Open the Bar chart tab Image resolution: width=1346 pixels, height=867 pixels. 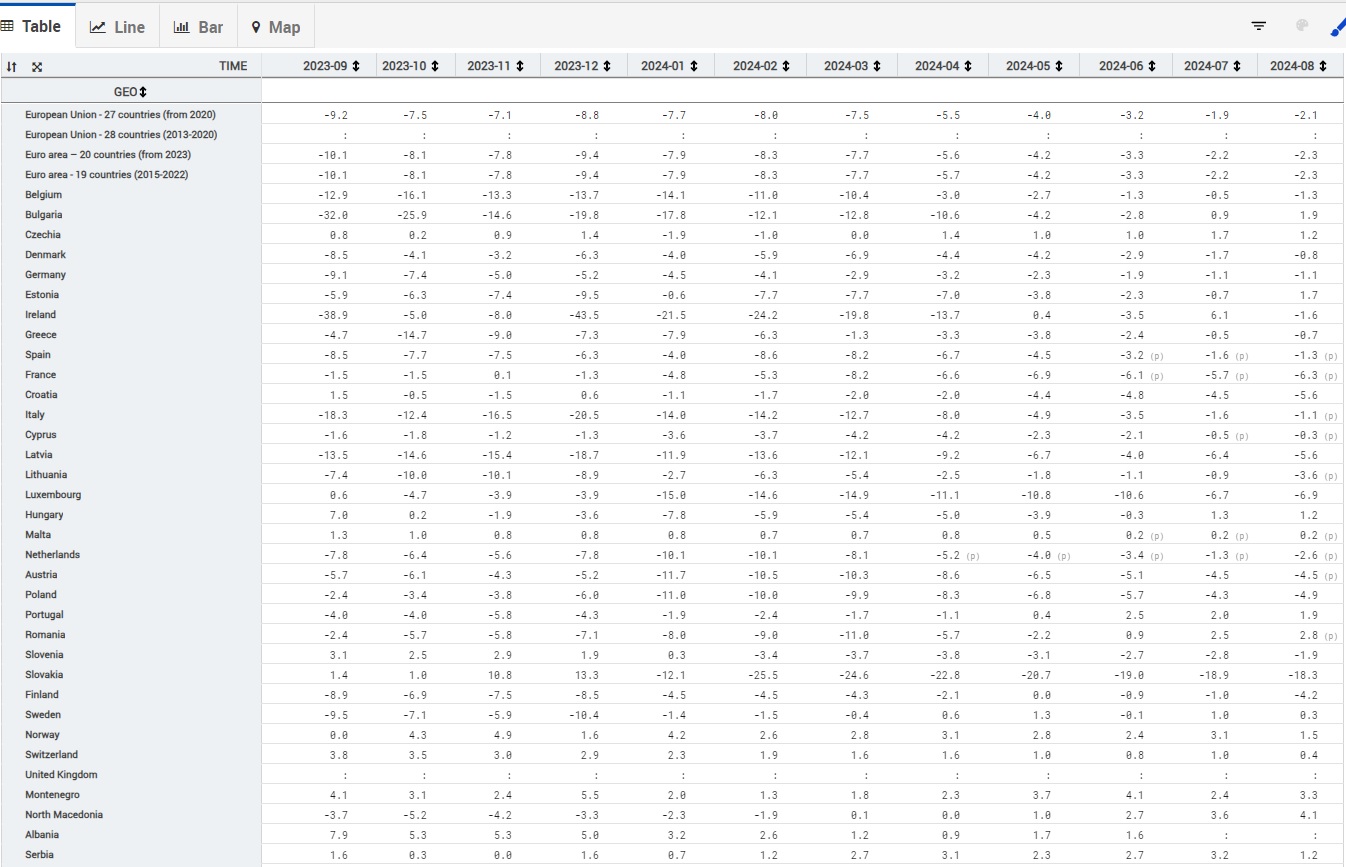tap(198, 27)
